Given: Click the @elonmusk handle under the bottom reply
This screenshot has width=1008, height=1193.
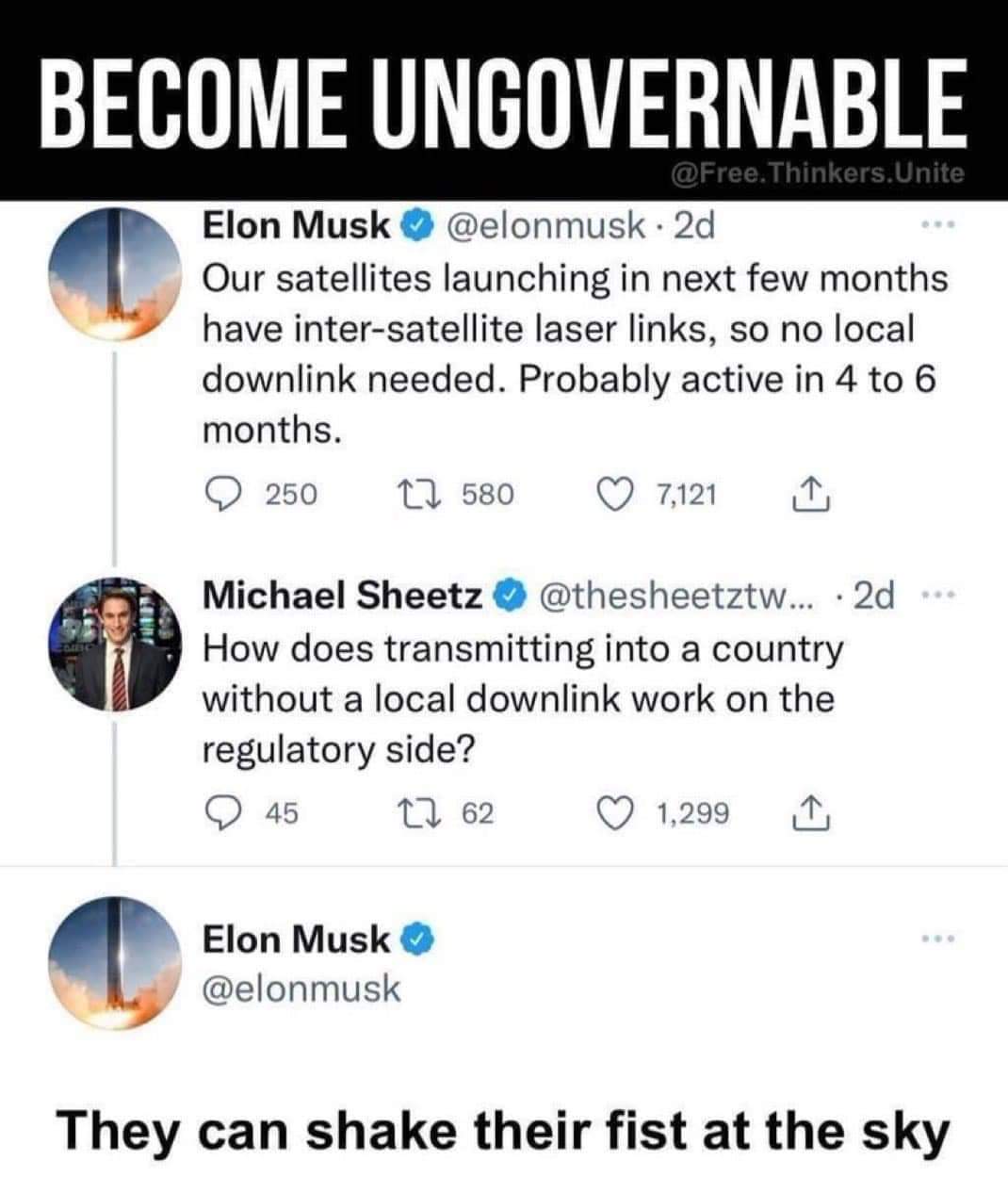Looking at the screenshot, I should [301, 989].
